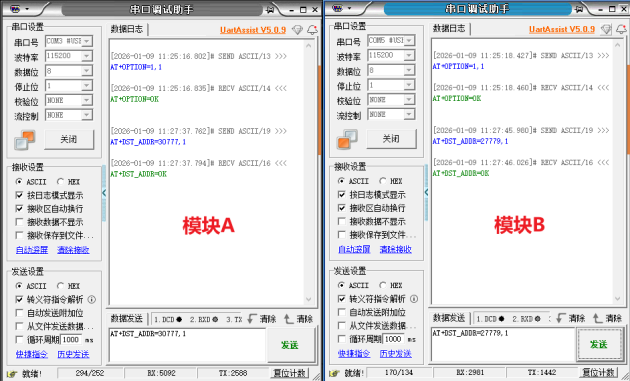Click the bell notification icon in module B window
The height and width of the screenshot is (381, 630).
(621, 29)
